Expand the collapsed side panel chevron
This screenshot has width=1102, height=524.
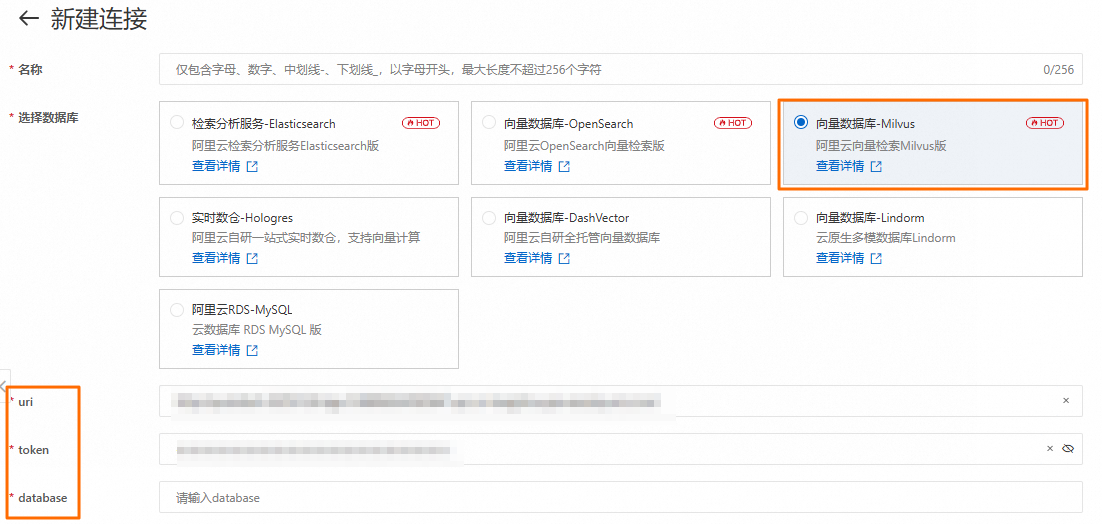coord(4,386)
